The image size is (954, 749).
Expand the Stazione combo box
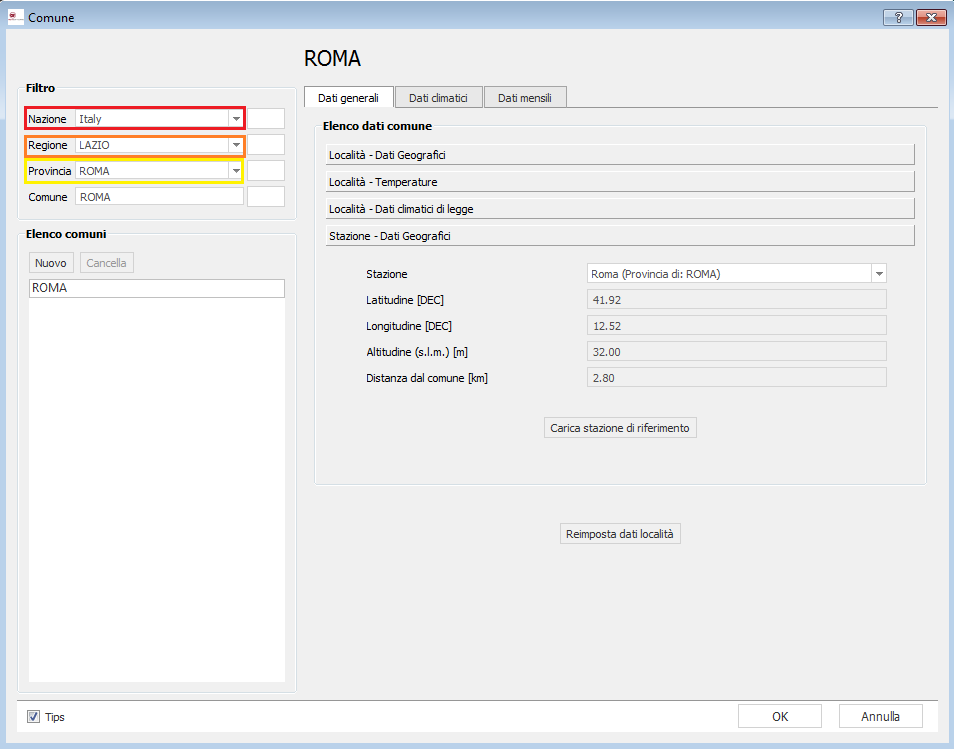[x=878, y=274]
